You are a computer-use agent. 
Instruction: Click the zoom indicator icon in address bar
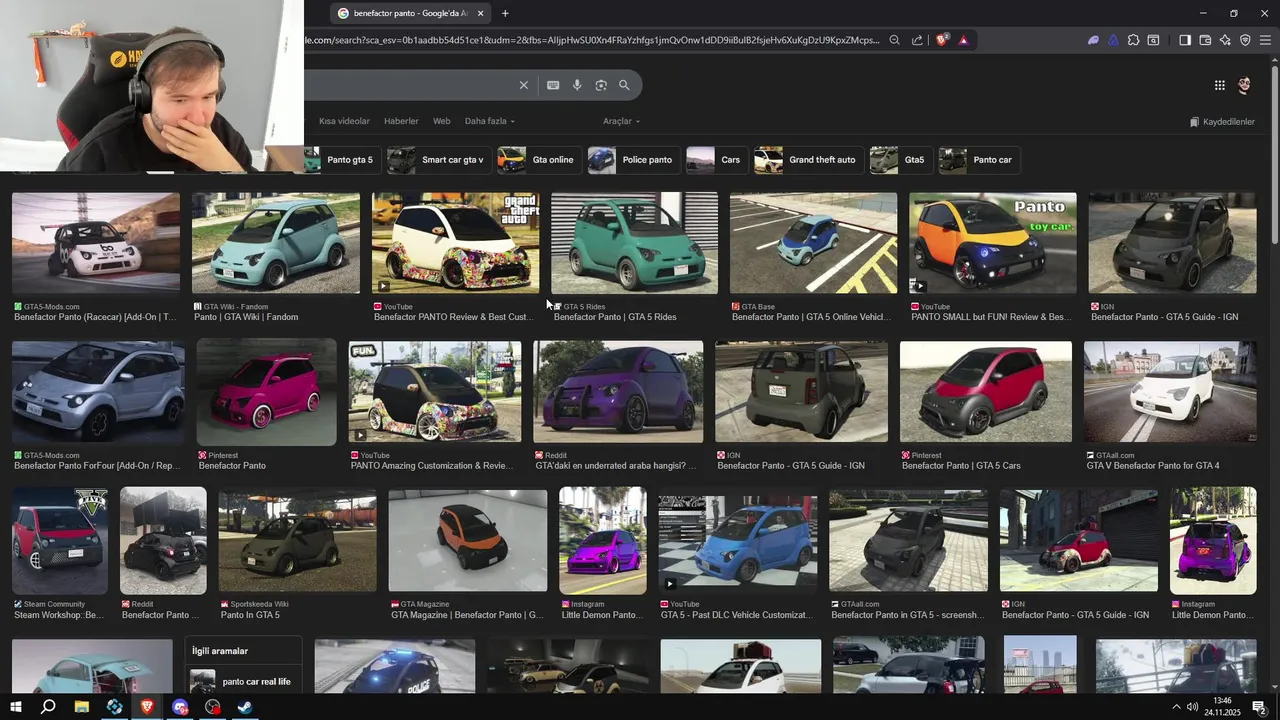coord(894,40)
